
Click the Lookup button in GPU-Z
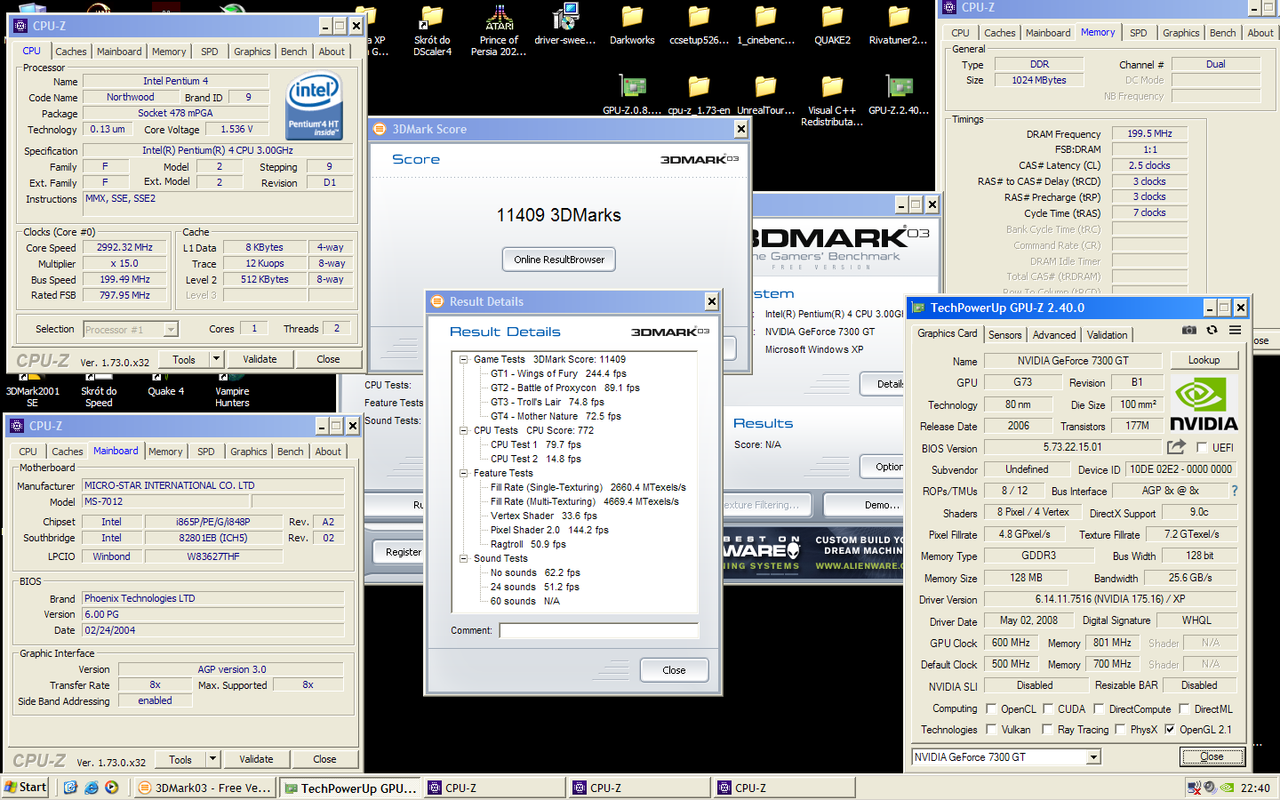point(1204,360)
